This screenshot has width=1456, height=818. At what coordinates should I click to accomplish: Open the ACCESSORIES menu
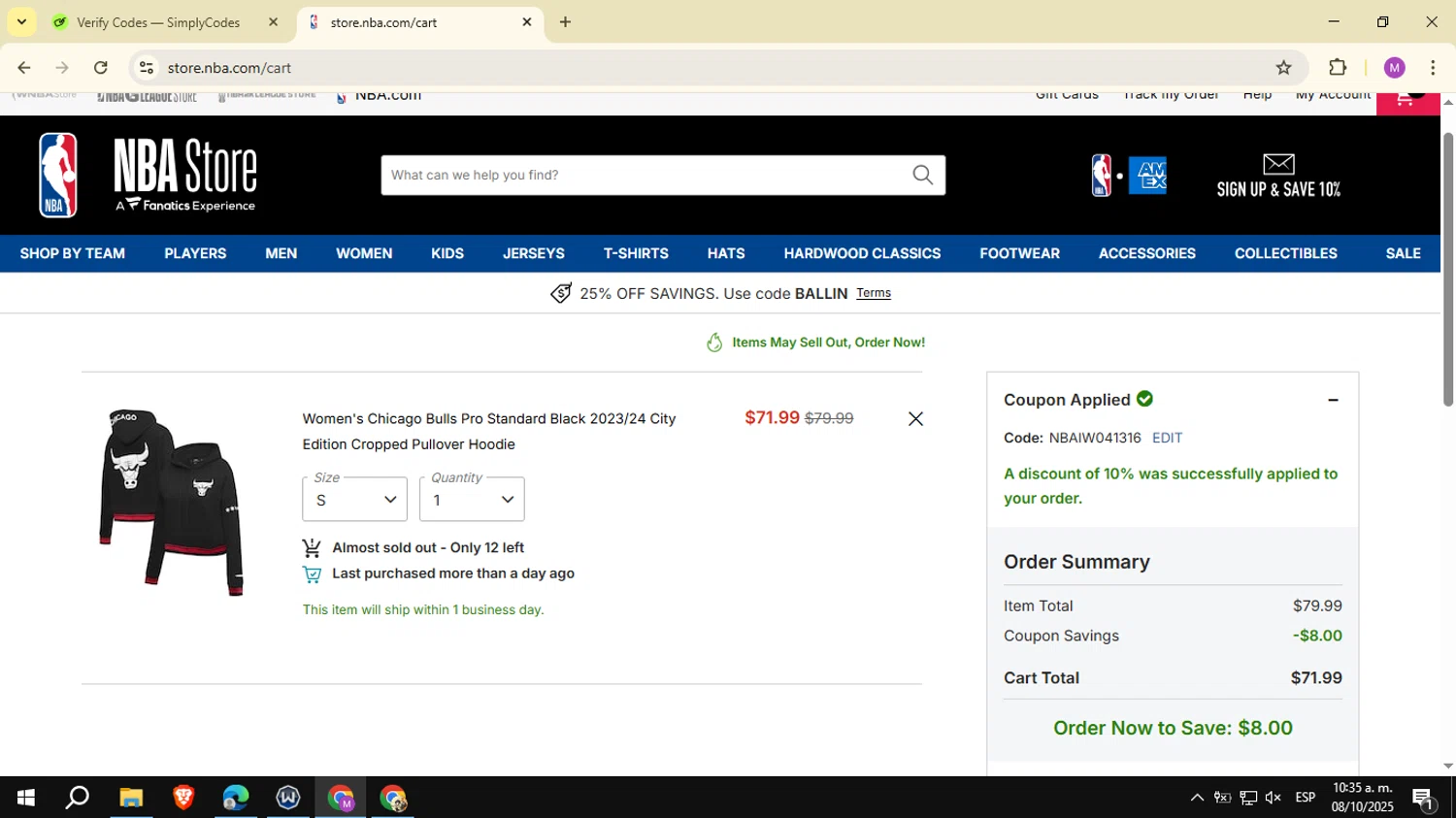1146,253
